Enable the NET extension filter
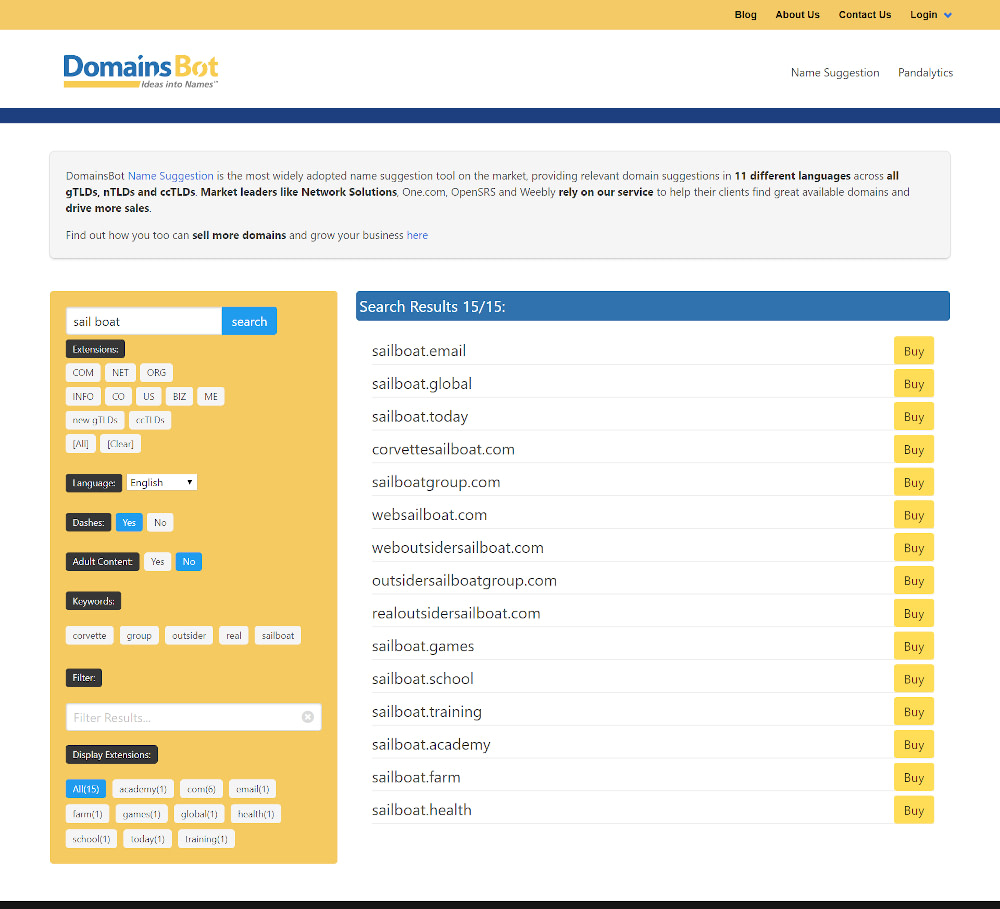The image size is (1000, 909). click(120, 372)
